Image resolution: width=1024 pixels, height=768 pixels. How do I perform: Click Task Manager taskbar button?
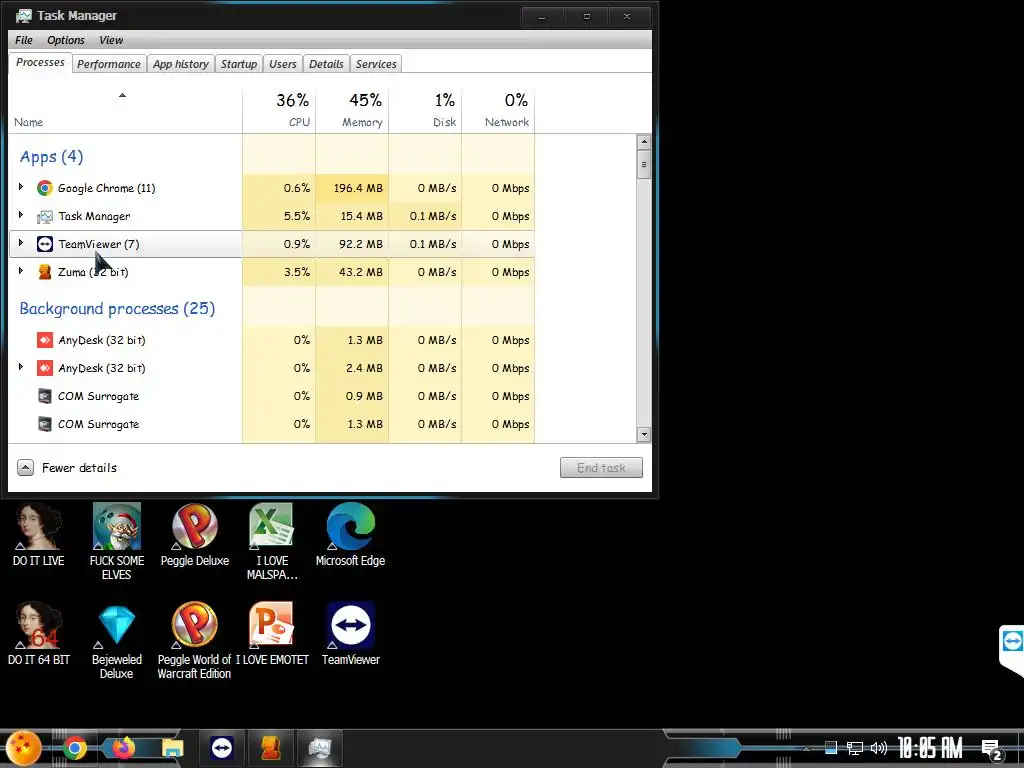point(320,748)
